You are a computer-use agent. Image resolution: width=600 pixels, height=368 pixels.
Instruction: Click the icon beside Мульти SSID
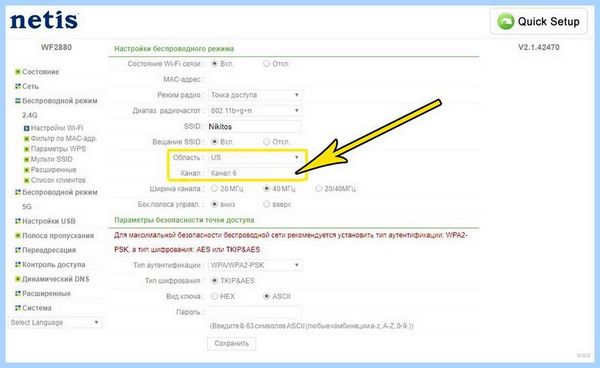26,159
